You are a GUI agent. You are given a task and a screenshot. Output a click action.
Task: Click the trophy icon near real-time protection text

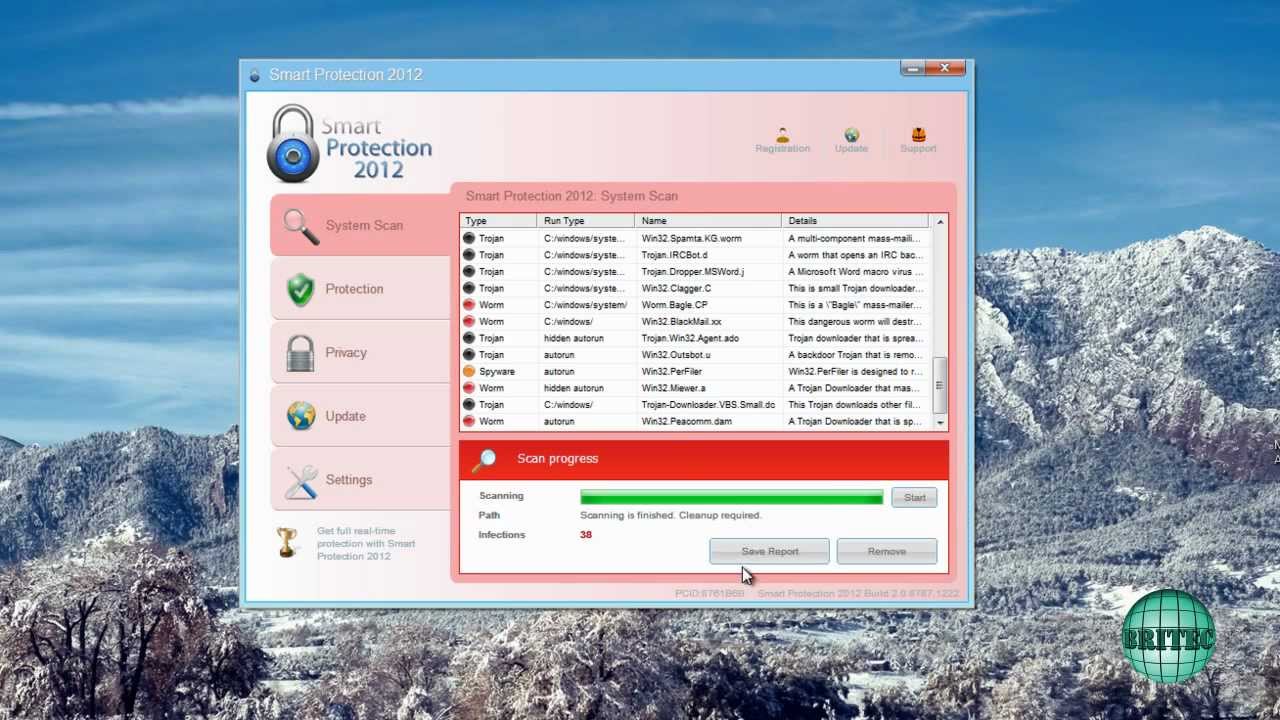click(288, 542)
